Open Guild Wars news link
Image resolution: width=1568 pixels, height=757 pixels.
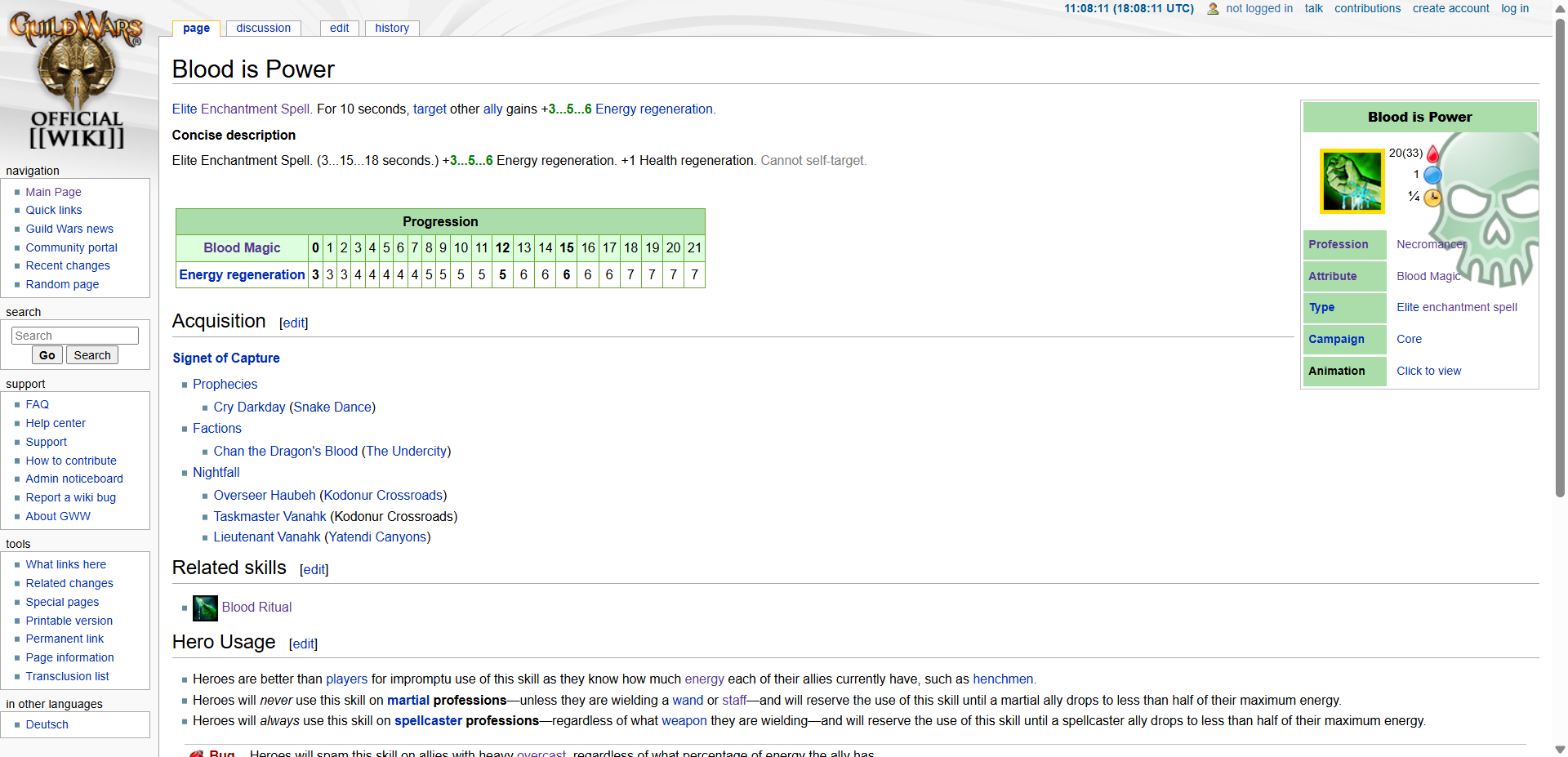pyautogui.click(x=69, y=229)
